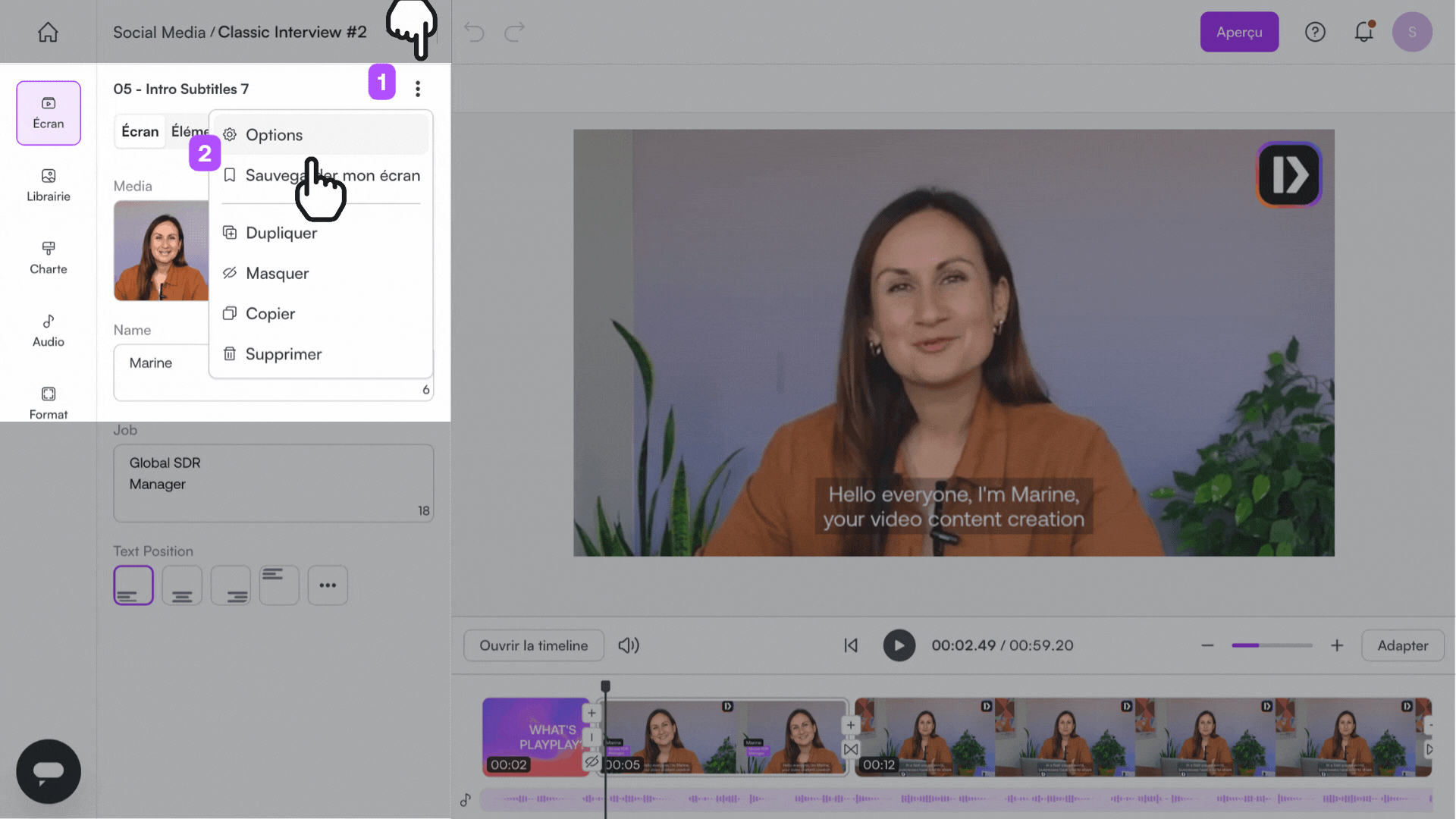Open the chat support bubble

tap(49, 771)
